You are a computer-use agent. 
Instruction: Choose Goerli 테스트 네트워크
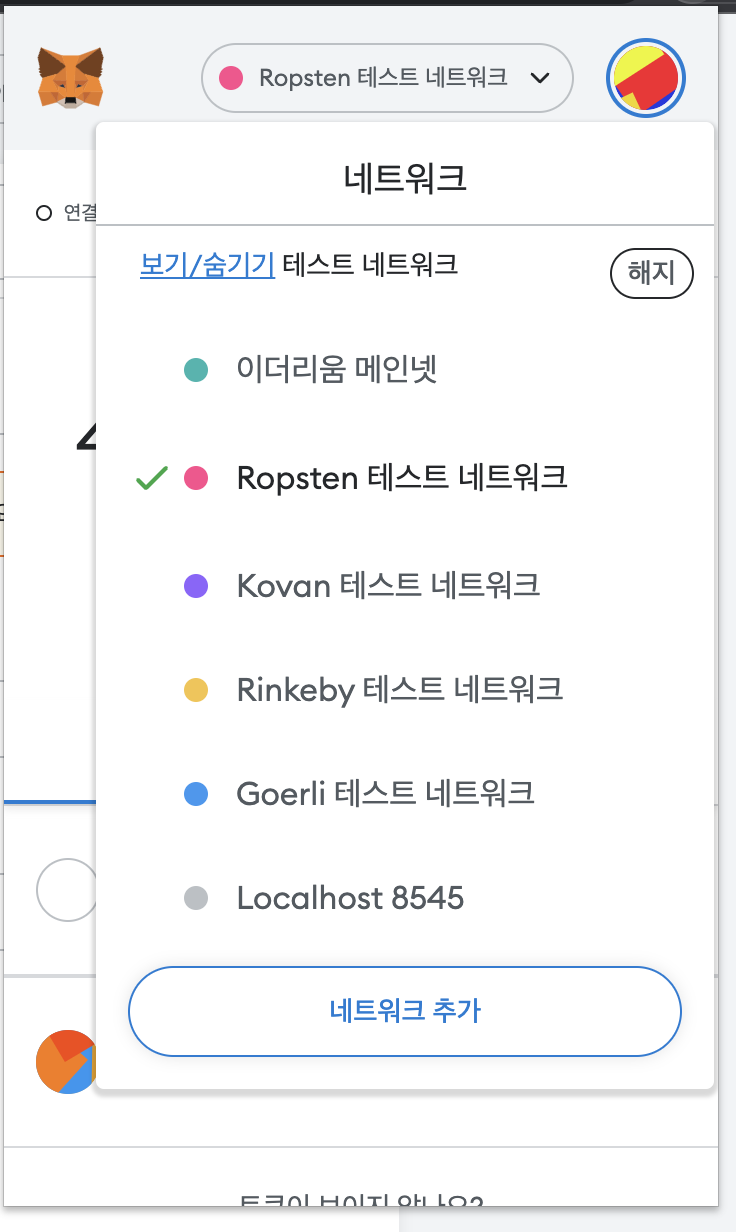click(385, 795)
